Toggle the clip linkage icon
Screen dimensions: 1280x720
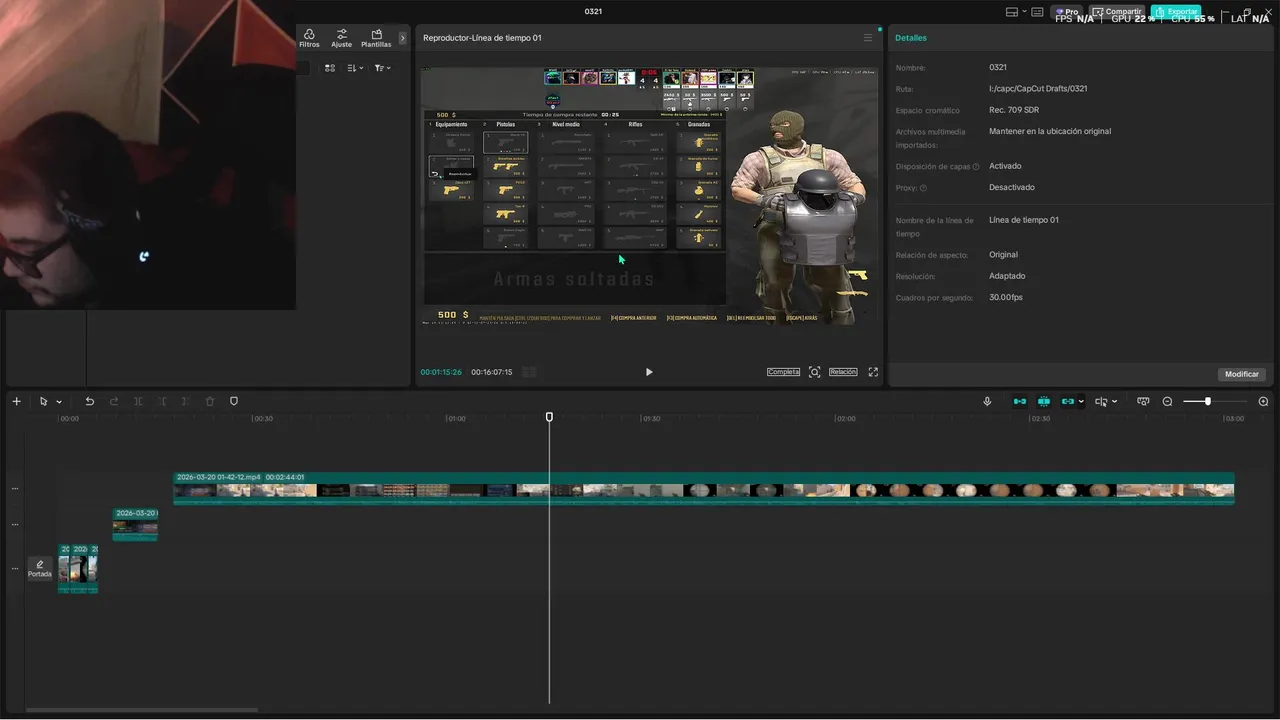1068,401
